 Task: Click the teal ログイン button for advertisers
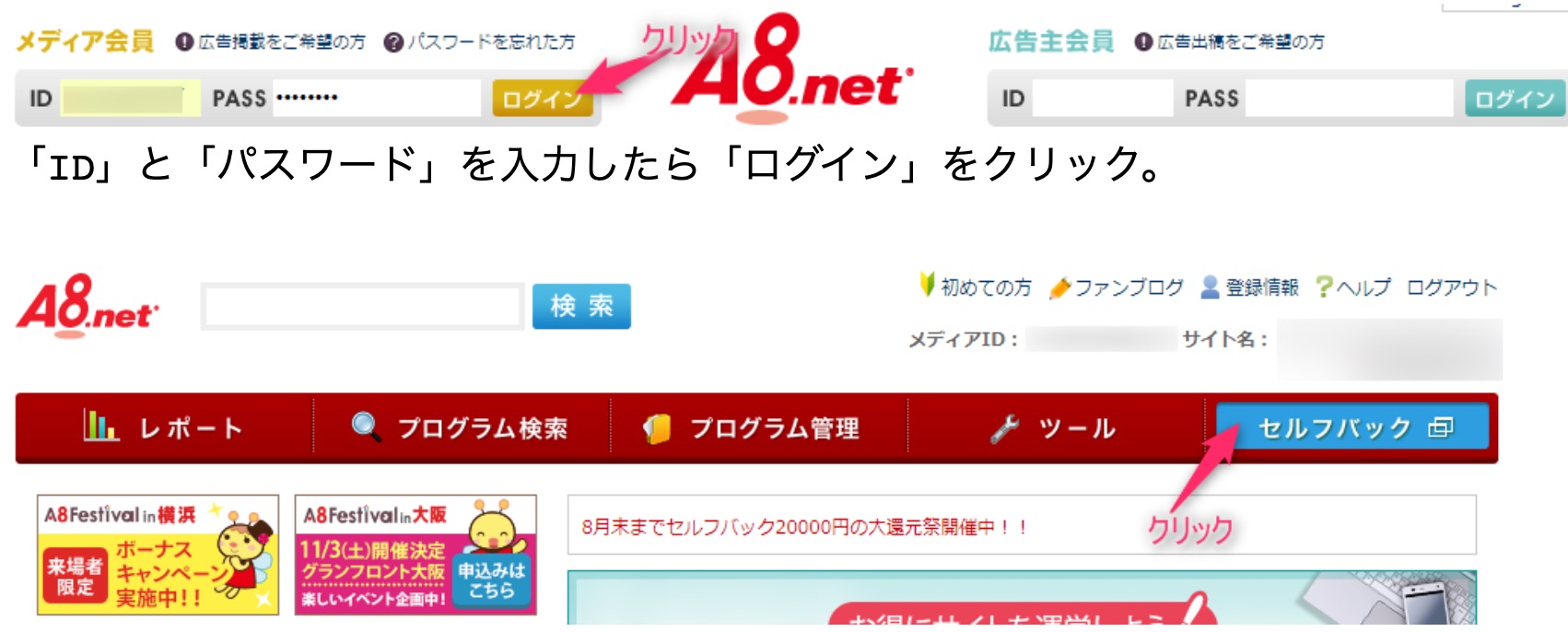(1515, 98)
